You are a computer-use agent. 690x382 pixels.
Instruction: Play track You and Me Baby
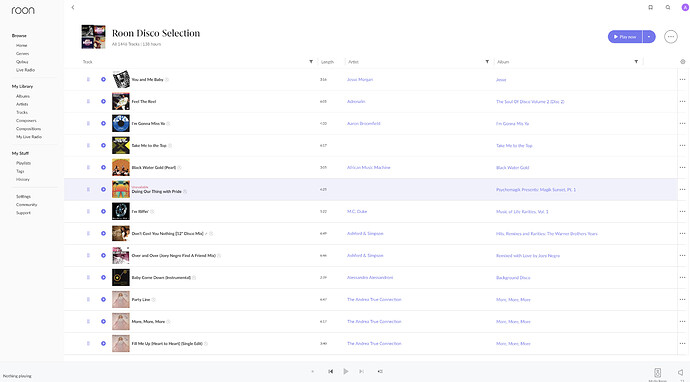[103, 80]
